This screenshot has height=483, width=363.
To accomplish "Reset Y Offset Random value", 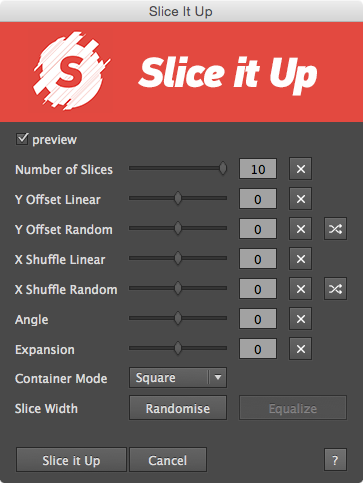I will [300, 229].
